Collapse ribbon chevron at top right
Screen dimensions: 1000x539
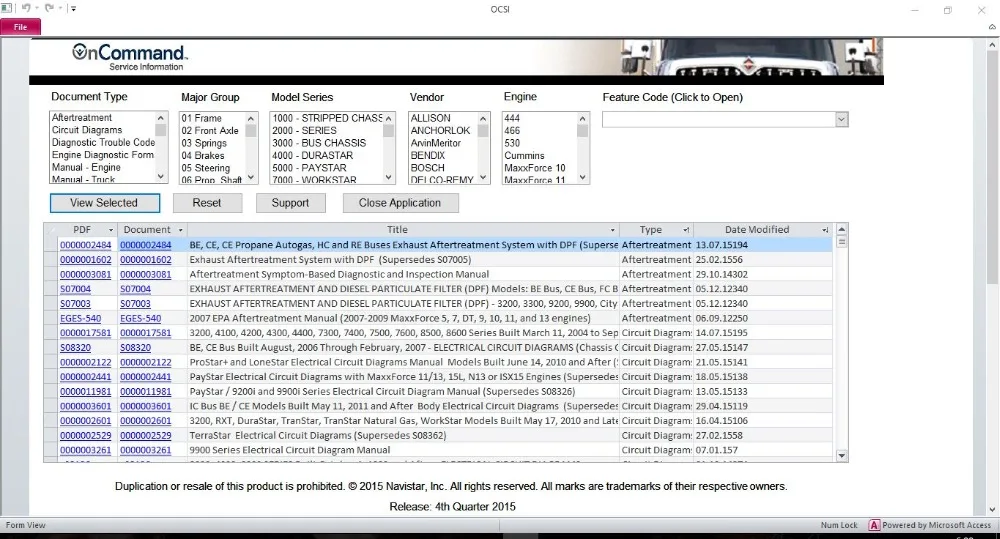pyautogui.click(x=992, y=27)
